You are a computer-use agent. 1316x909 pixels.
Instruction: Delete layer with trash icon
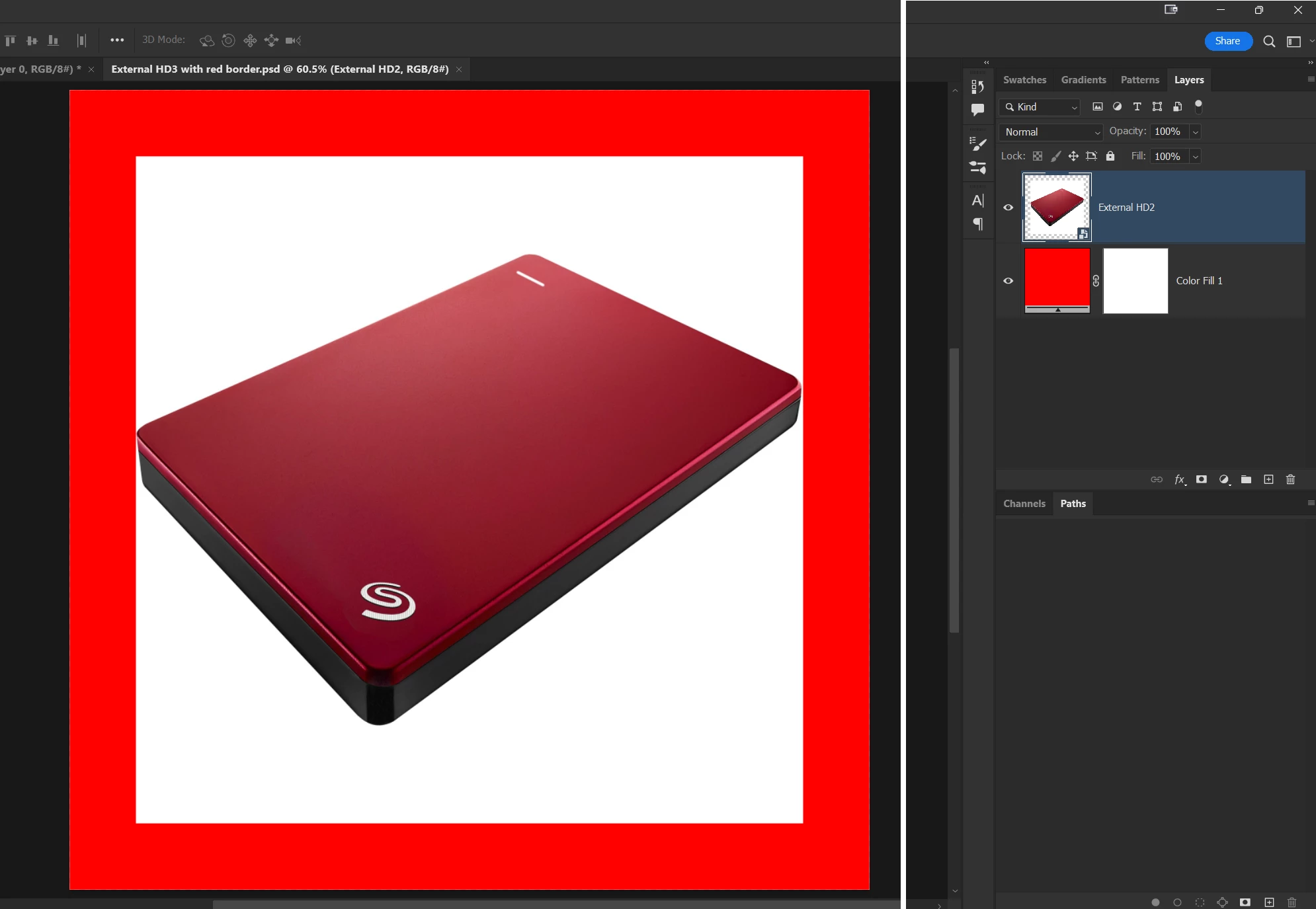(1290, 479)
